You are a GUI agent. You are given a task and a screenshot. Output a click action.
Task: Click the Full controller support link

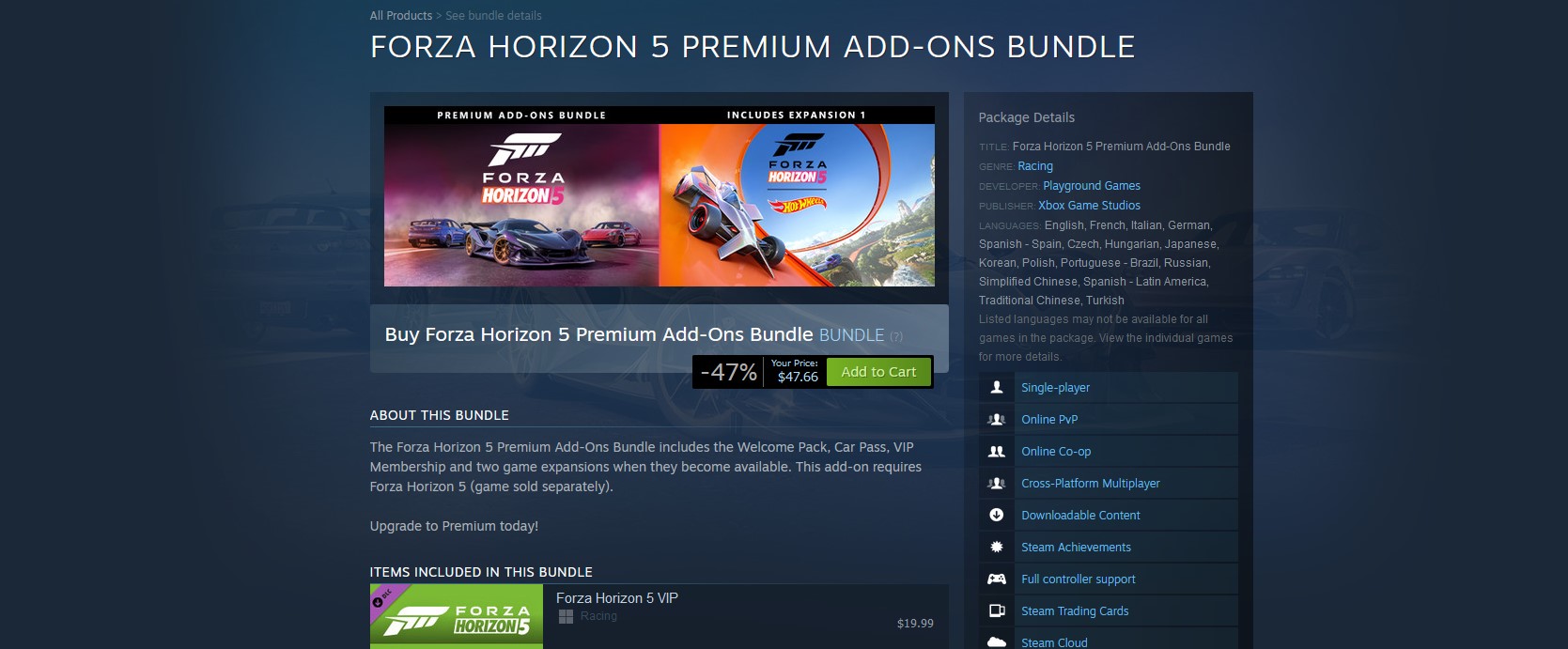point(1079,579)
